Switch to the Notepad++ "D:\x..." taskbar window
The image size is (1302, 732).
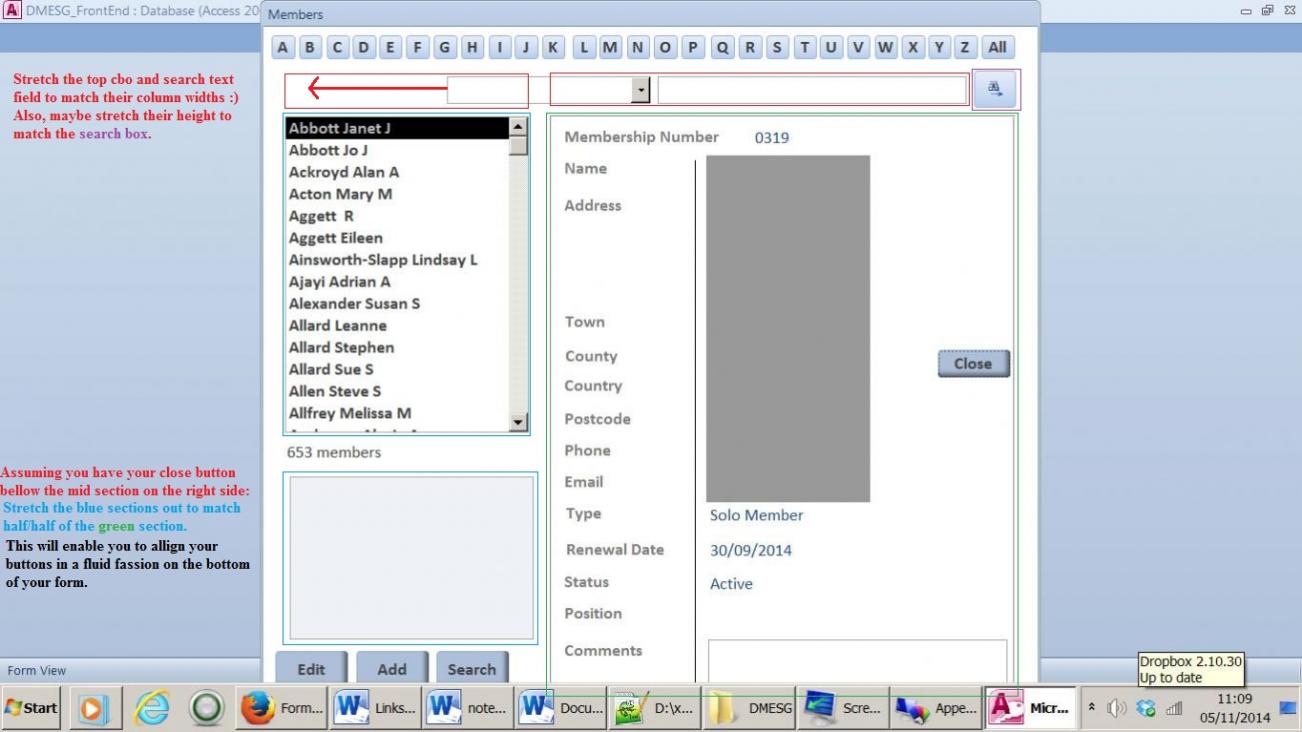(654, 708)
